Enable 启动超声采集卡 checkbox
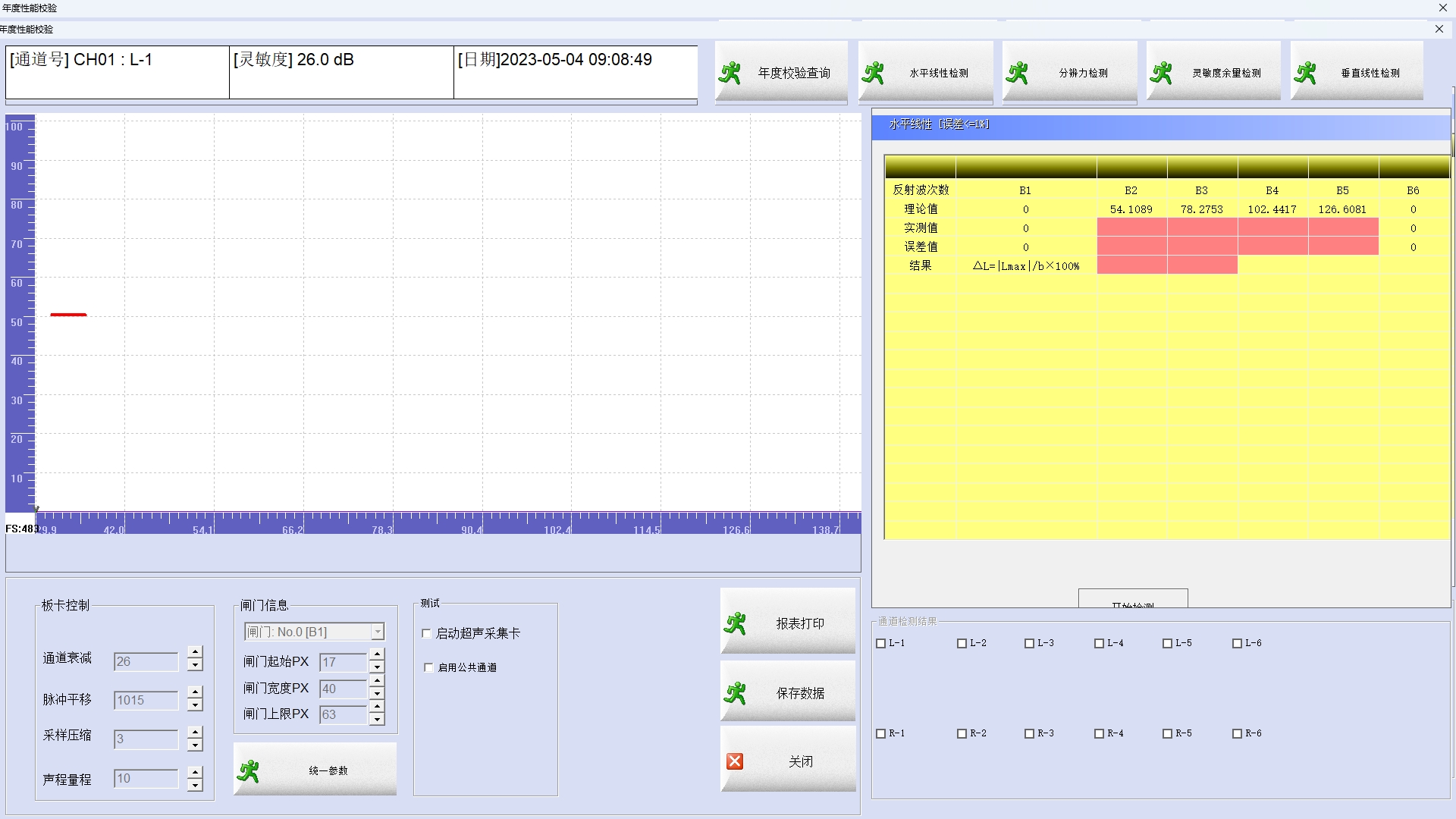Image resolution: width=1456 pixels, height=819 pixels. 426,633
